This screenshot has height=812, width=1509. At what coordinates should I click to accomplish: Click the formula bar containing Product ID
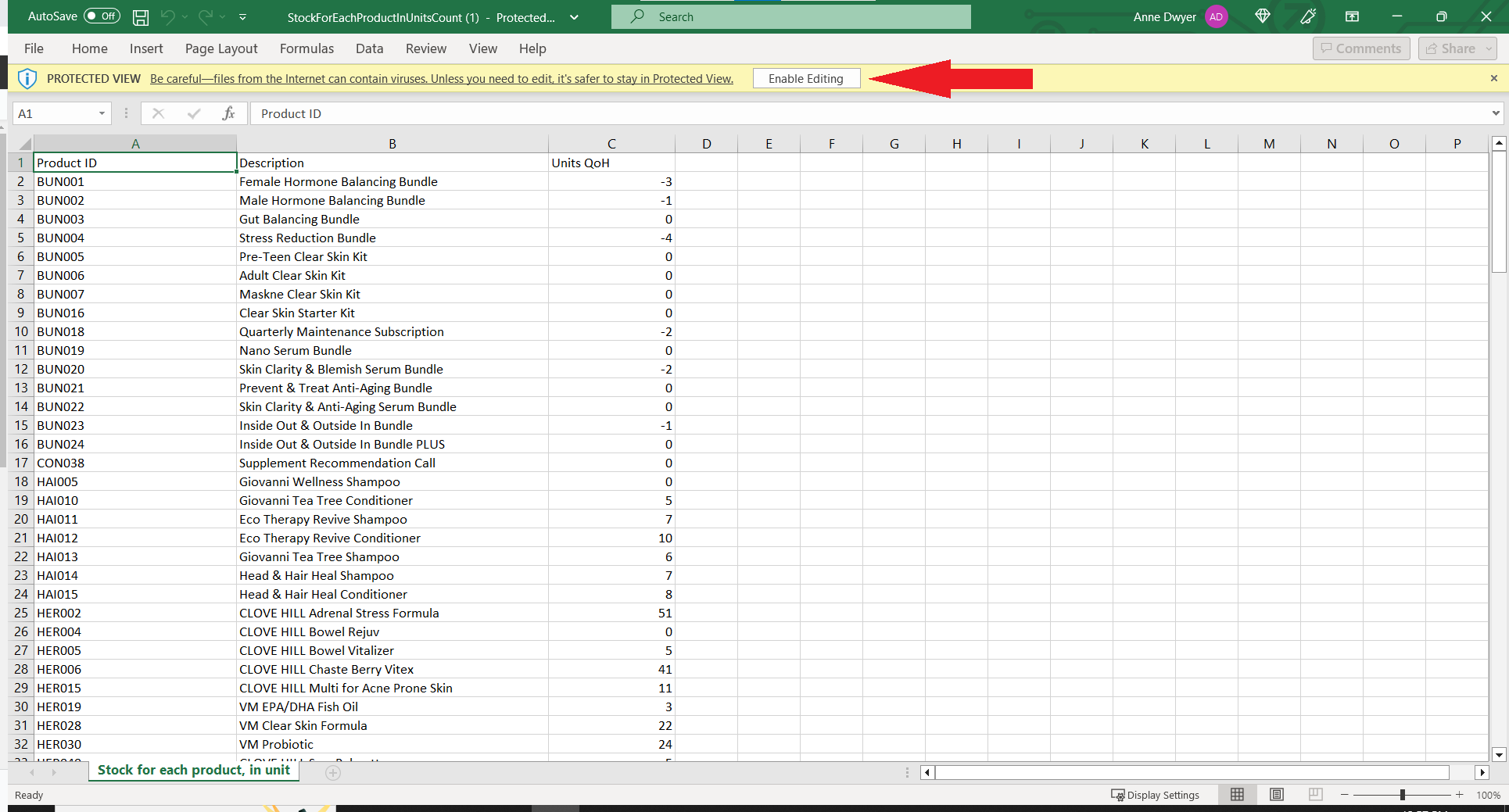click(x=869, y=113)
